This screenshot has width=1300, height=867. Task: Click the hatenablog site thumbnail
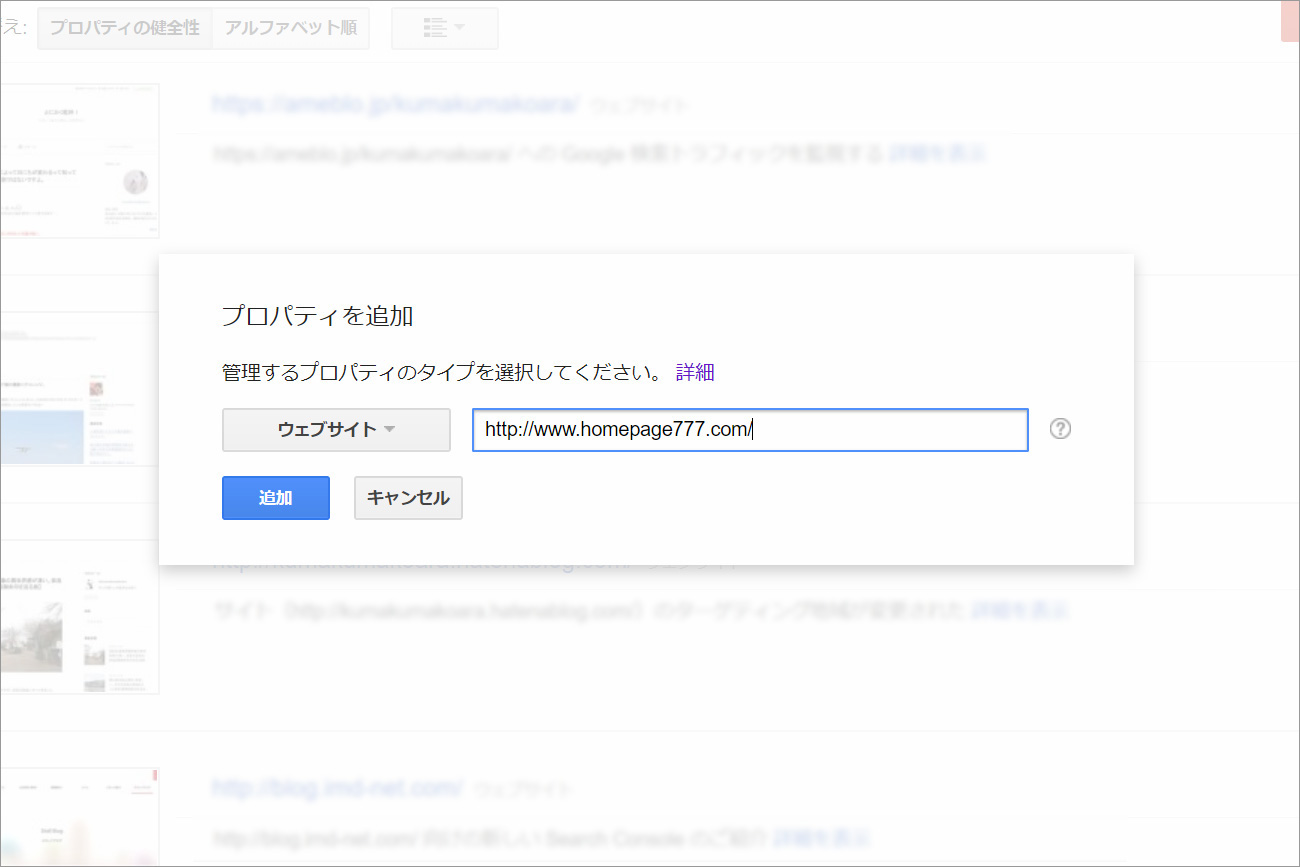pos(80,617)
